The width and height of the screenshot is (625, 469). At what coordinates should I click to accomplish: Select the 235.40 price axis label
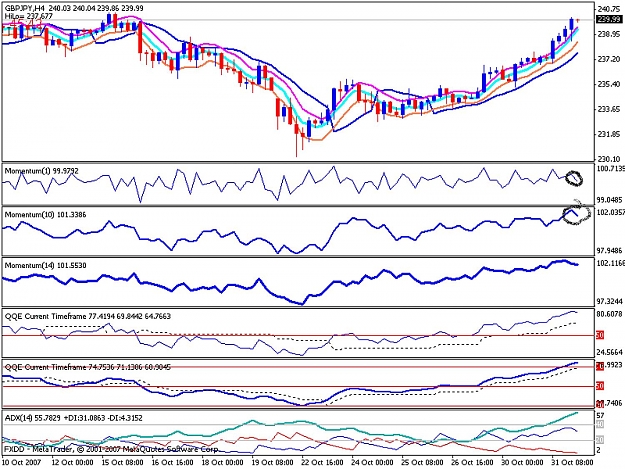pyautogui.click(x=609, y=84)
